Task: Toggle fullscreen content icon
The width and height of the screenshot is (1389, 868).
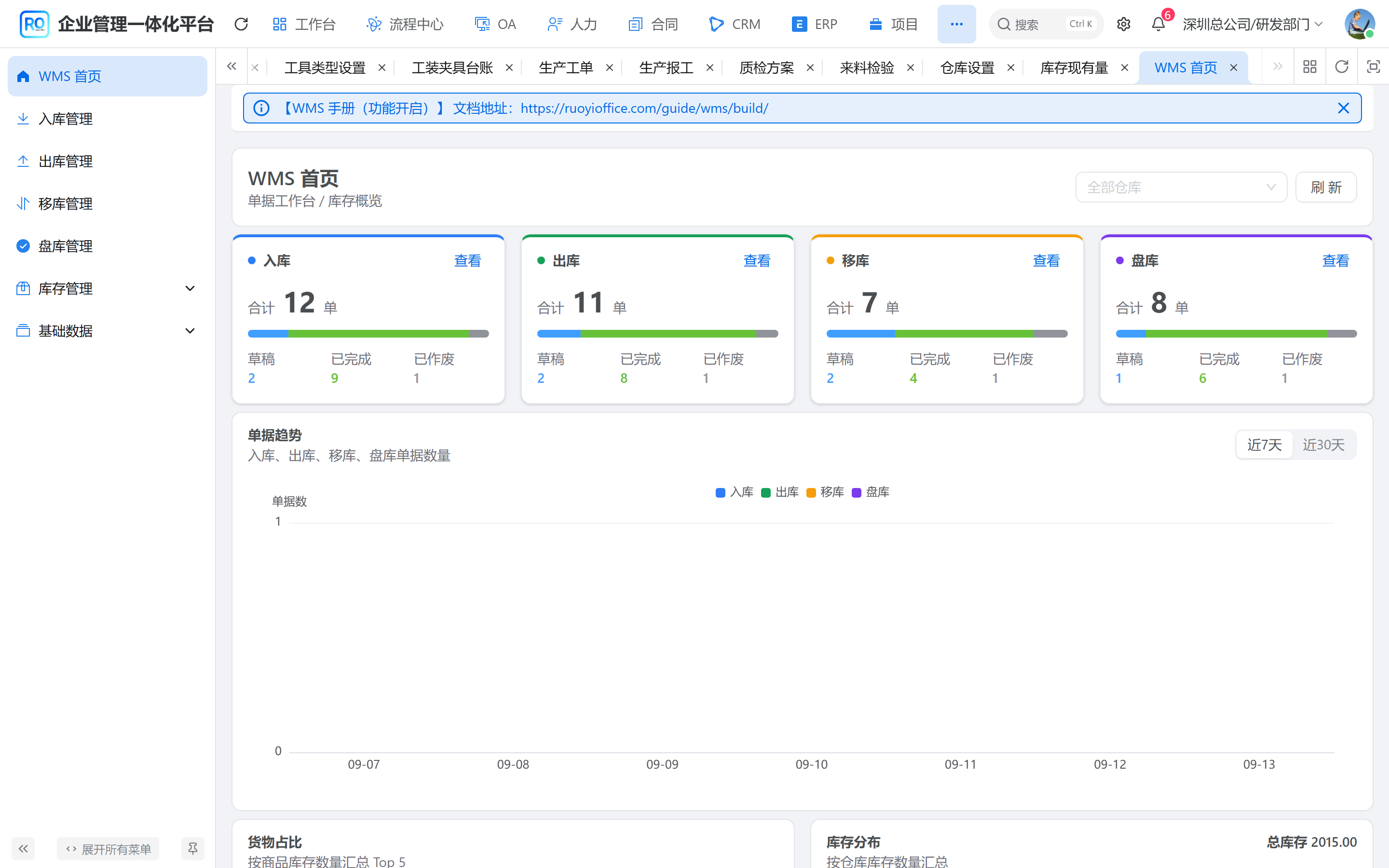Action: (1373, 67)
